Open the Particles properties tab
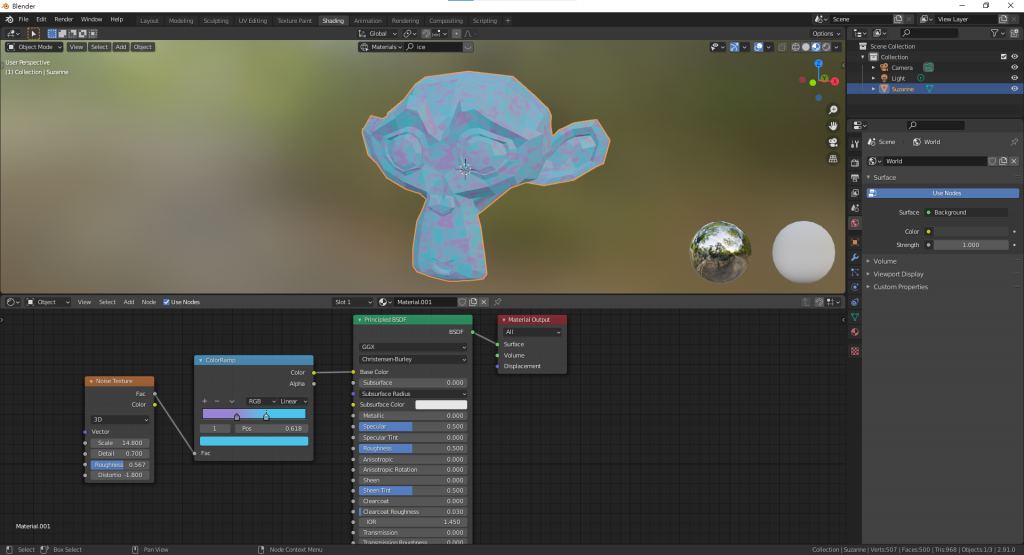The height and width of the screenshot is (555, 1024). (x=855, y=272)
